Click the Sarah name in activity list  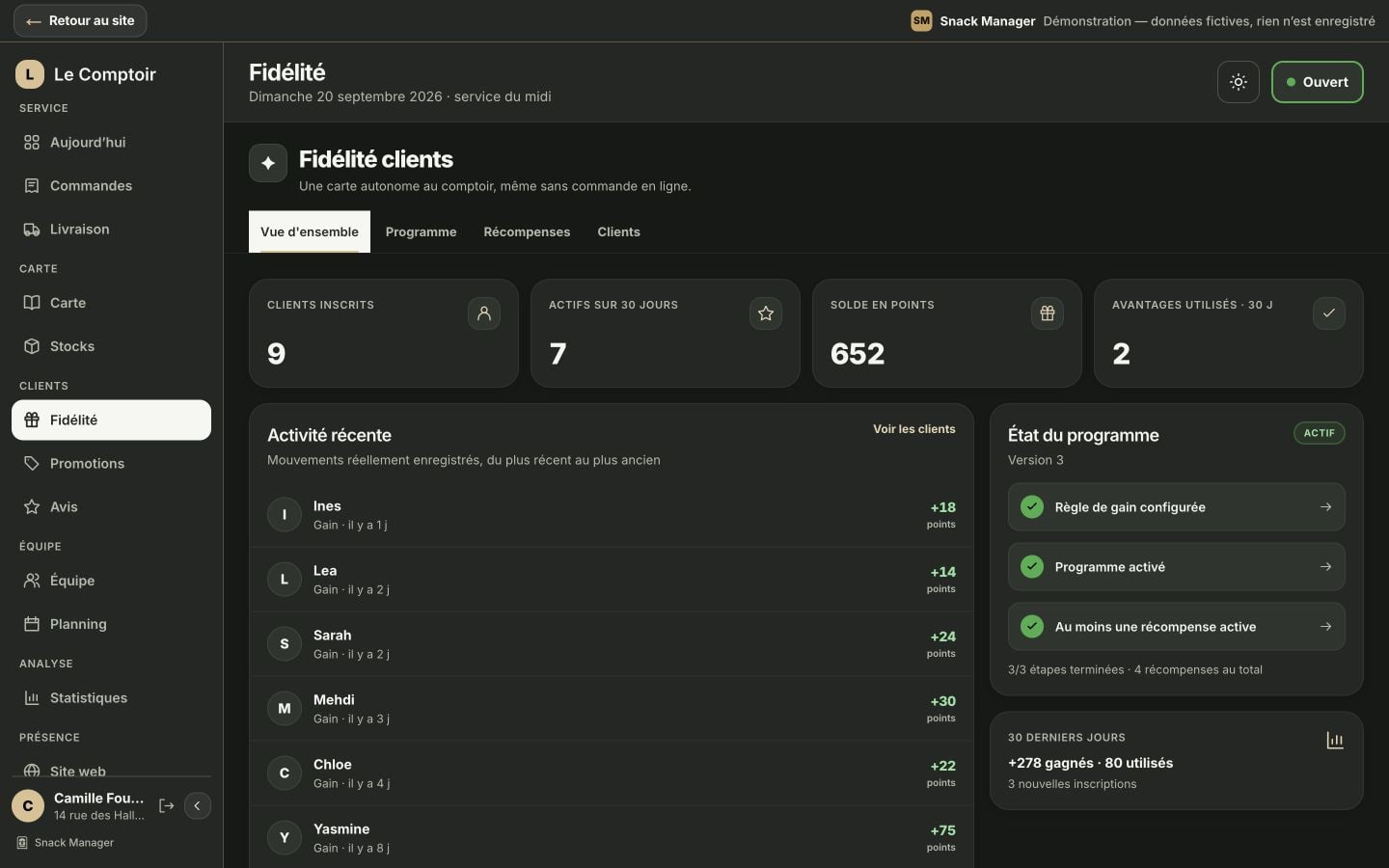(x=332, y=636)
